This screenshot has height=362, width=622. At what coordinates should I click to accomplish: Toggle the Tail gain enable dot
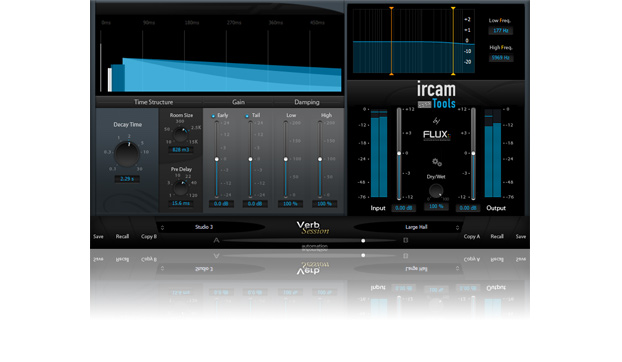(x=247, y=116)
